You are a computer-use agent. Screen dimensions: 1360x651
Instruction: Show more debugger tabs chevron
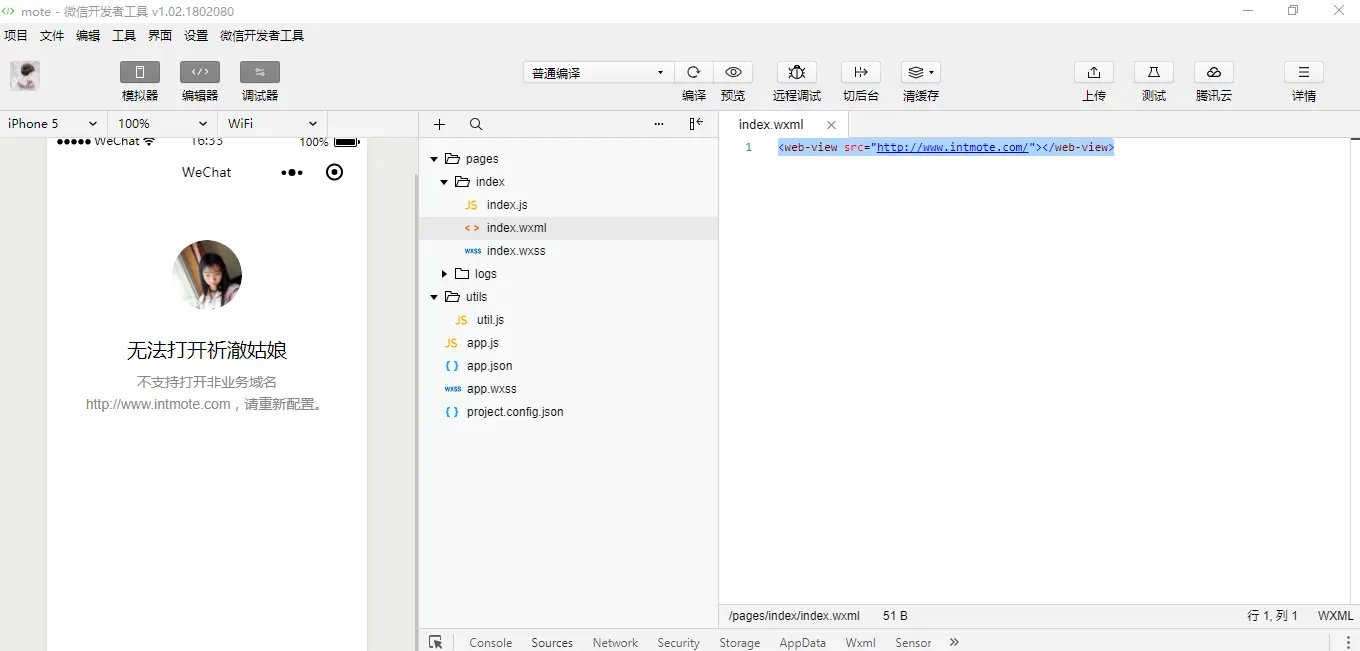click(954, 642)
